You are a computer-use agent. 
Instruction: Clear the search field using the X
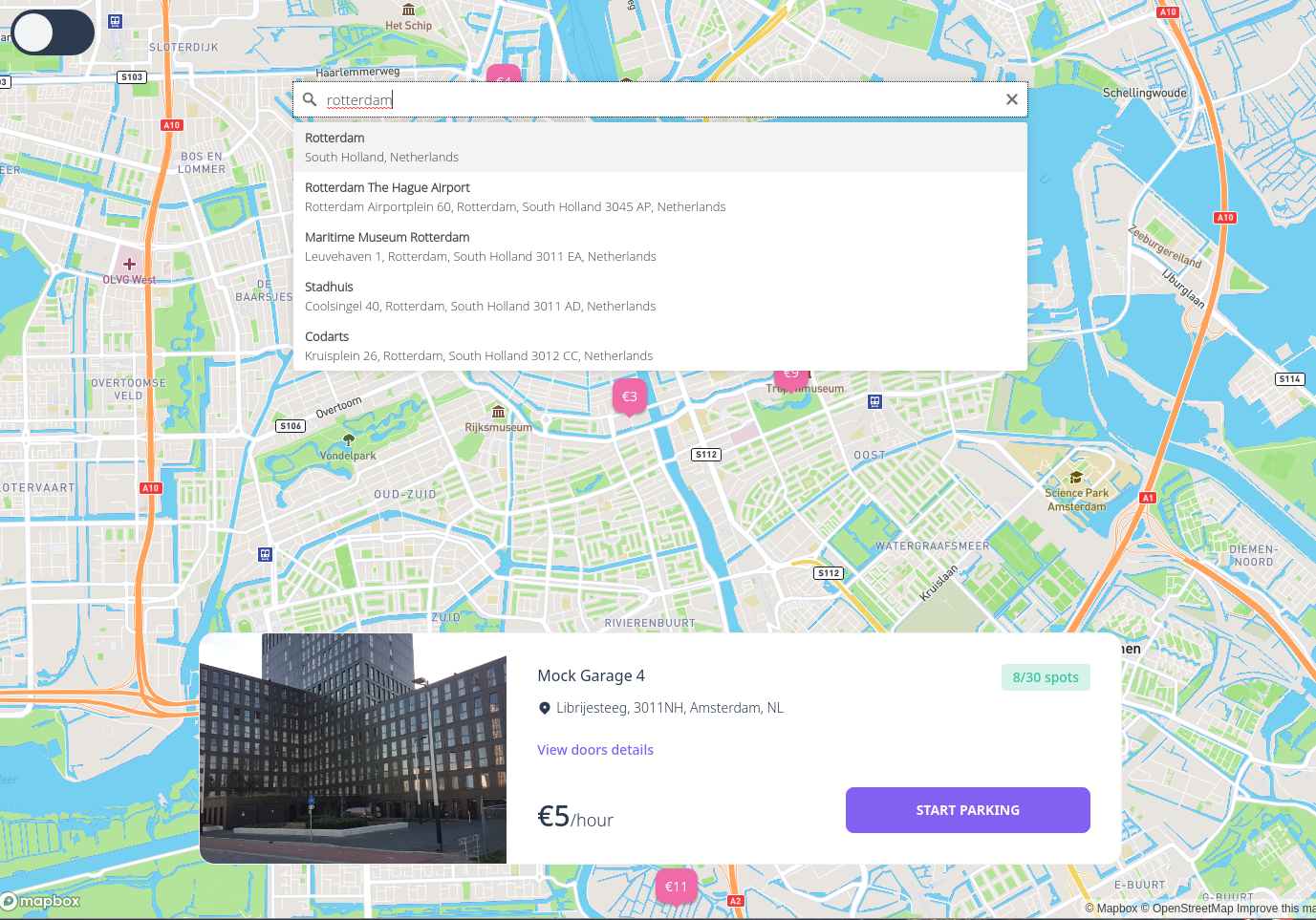1011,99
